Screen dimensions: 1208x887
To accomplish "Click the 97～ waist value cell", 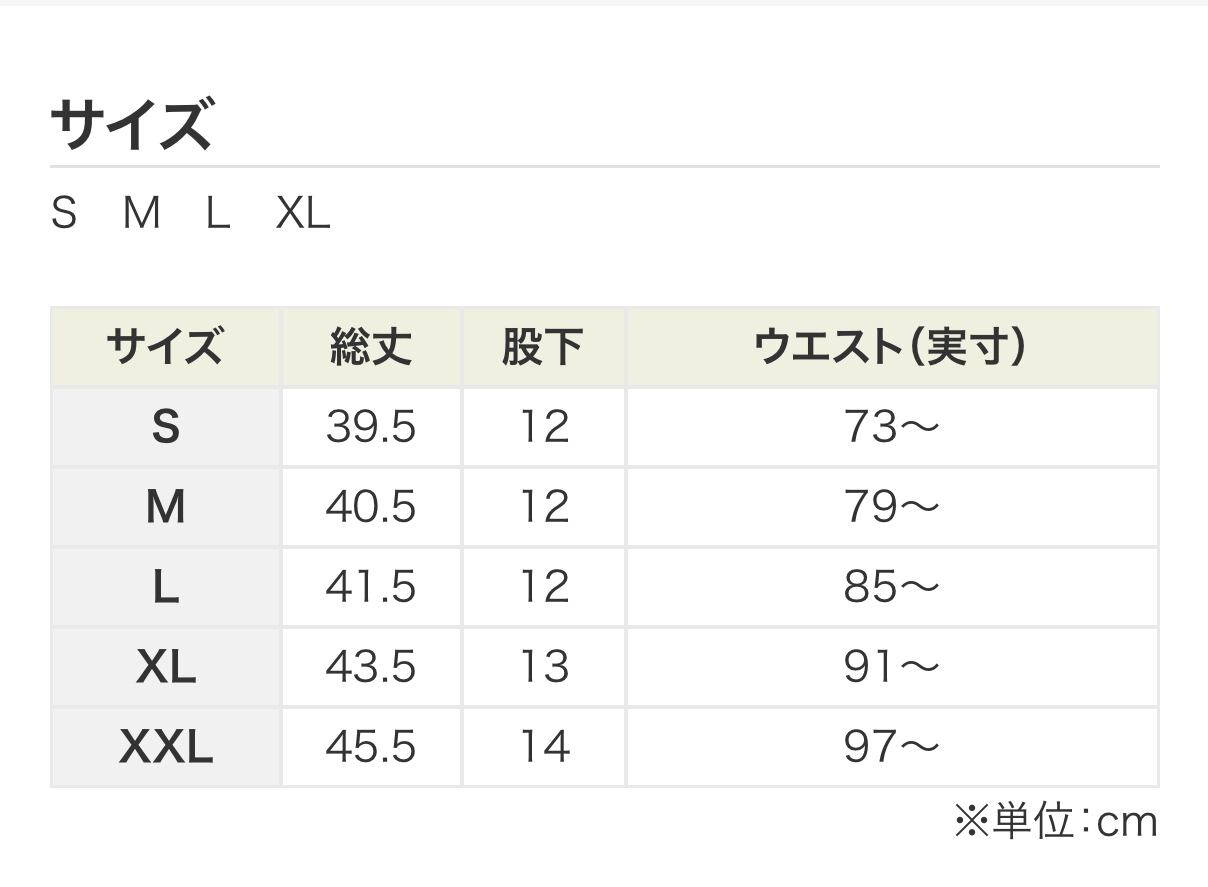I will coord(891,747).
